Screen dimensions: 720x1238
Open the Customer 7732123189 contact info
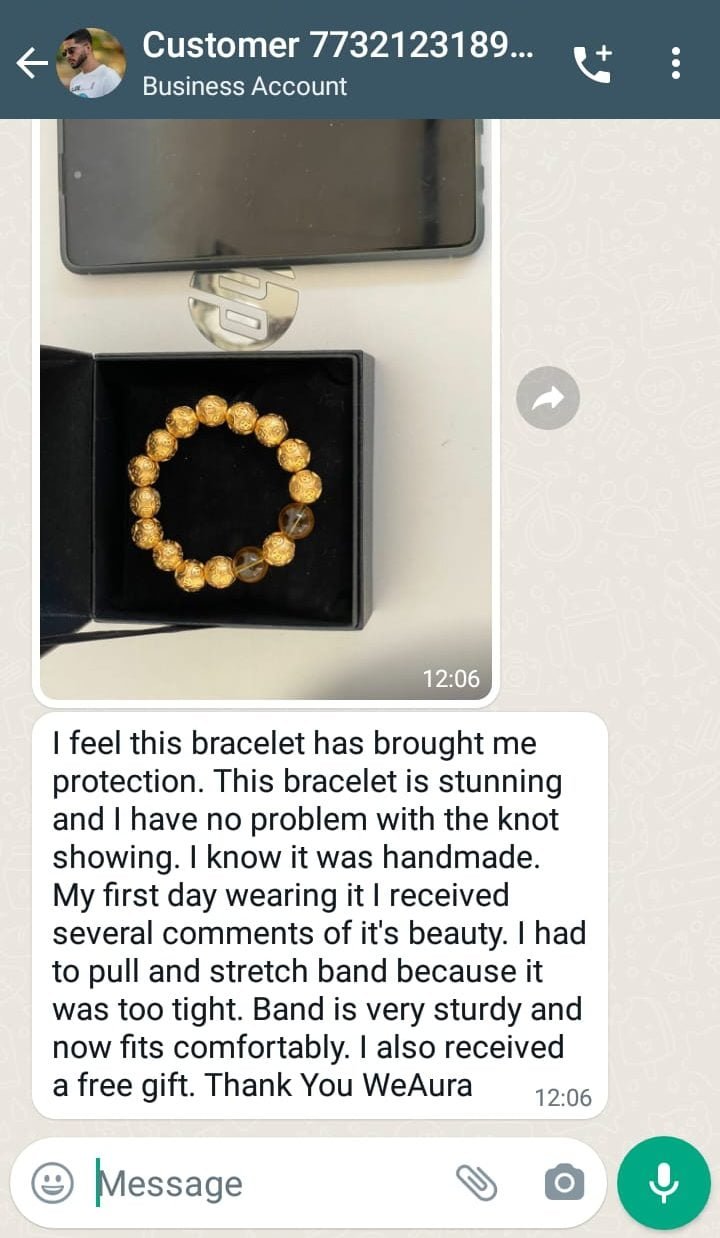(340, 44)
